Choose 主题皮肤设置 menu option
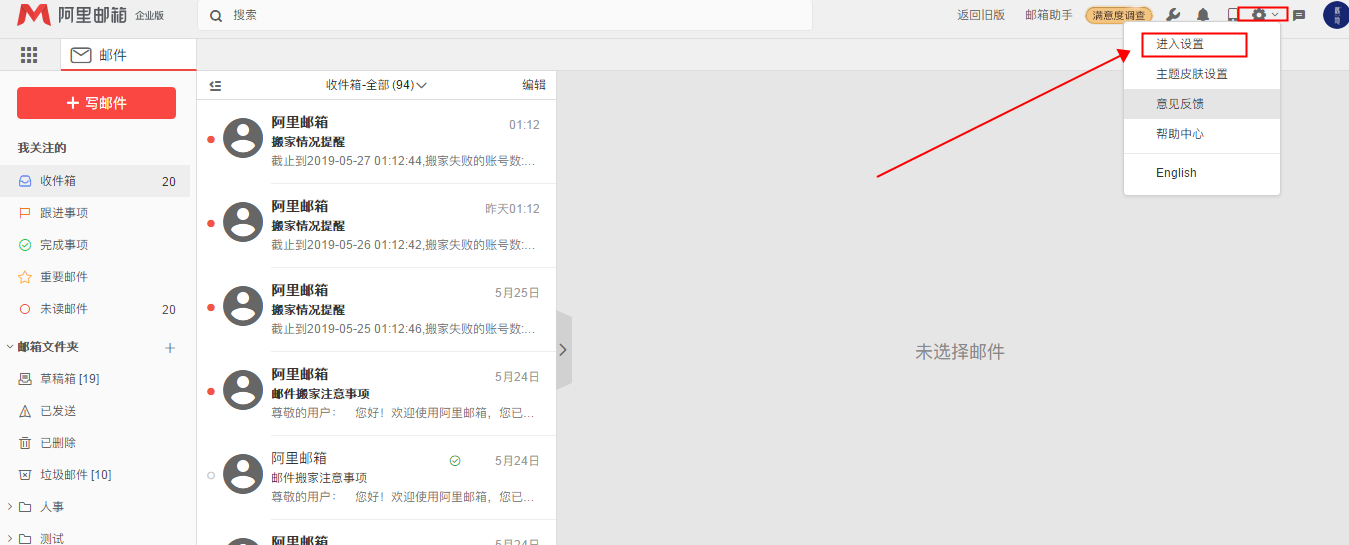The image size is (1349, 545). point(1191,74)
